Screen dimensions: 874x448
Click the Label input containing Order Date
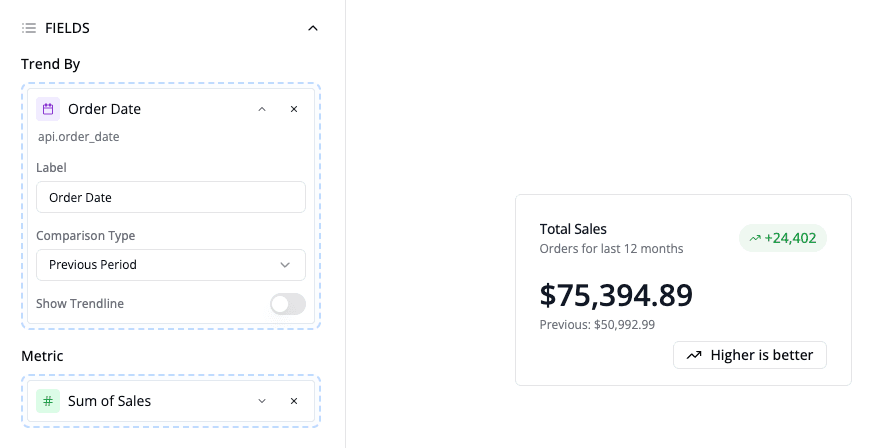click(170, 197)
